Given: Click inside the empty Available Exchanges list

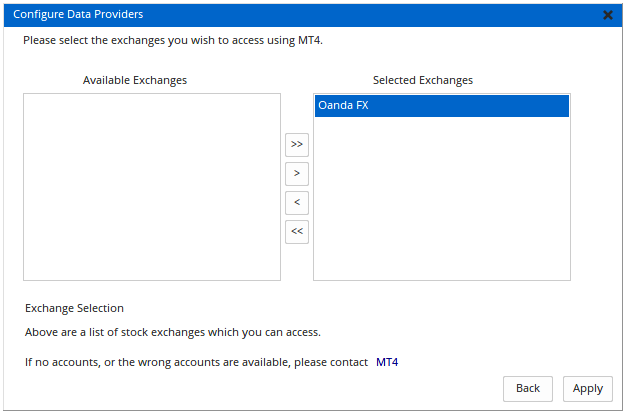Looking at the screenshot, I should [152, 187].
